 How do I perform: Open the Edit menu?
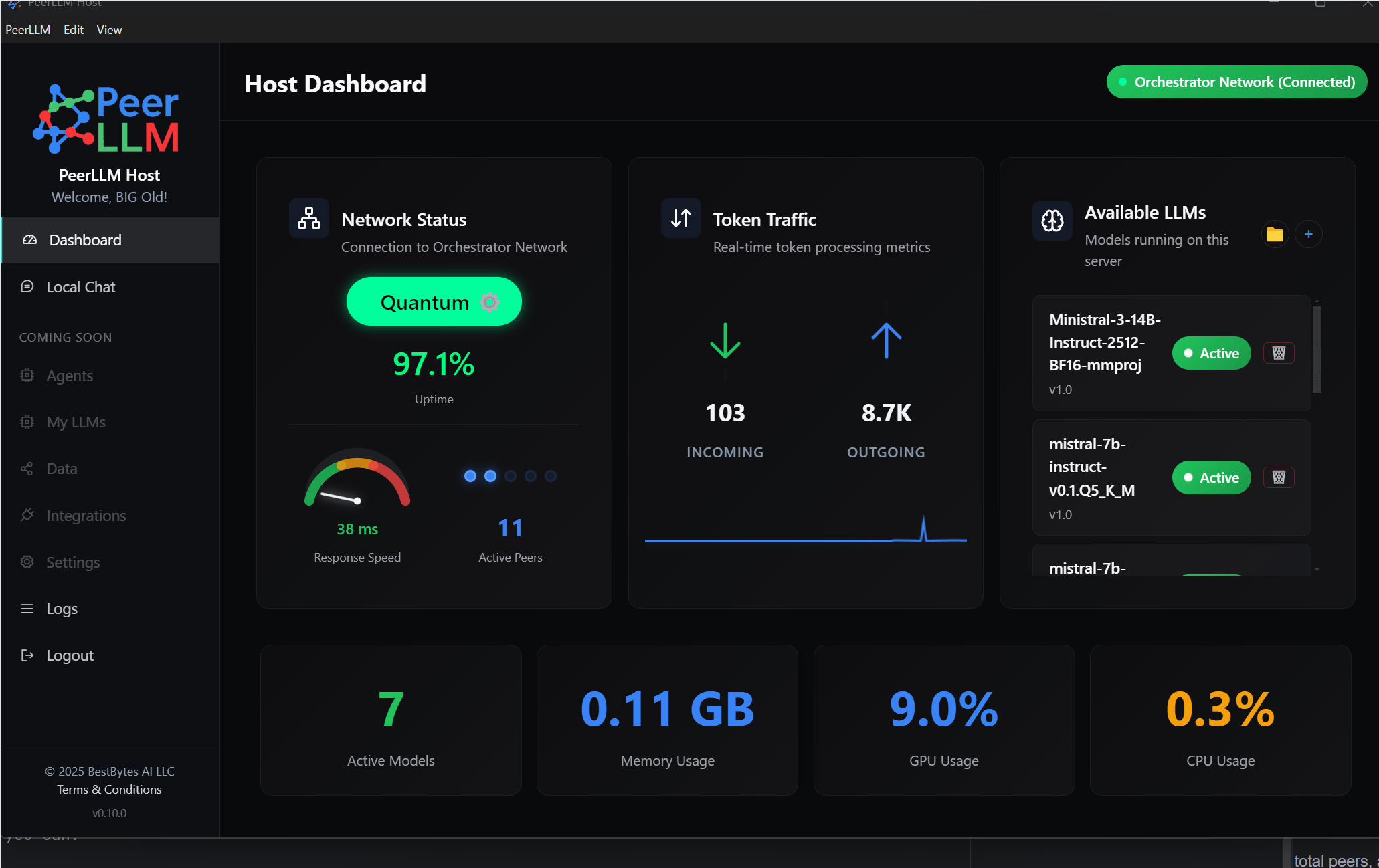pos(73,30)
